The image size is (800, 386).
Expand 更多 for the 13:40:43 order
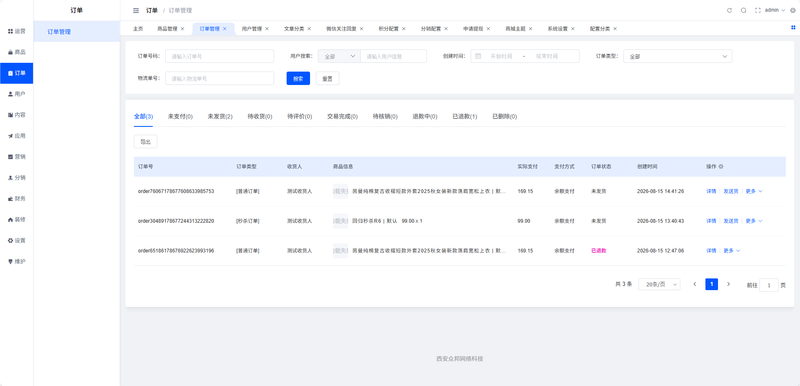754,221
